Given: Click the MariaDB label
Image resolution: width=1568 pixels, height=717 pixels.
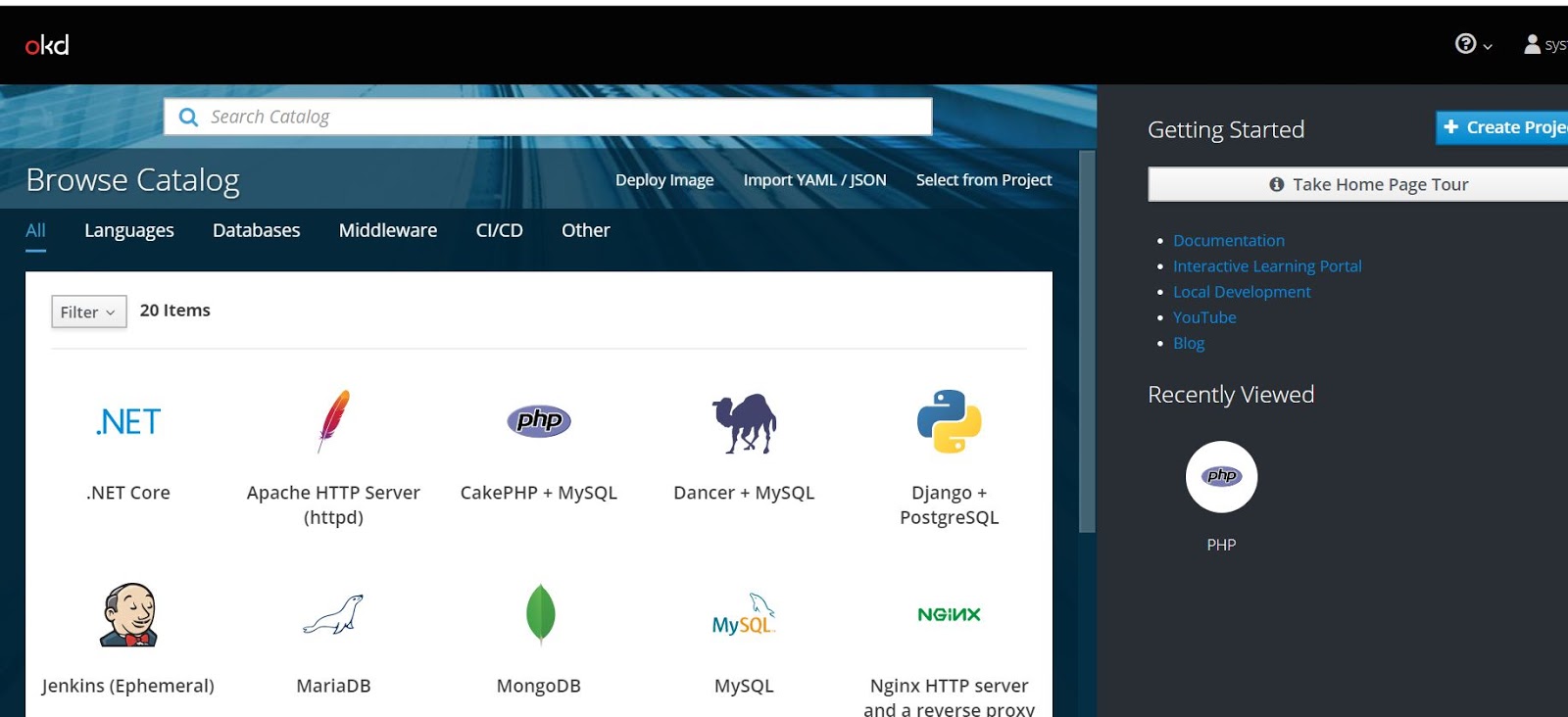Looking at the screenshot, I should tap(333, 686).
